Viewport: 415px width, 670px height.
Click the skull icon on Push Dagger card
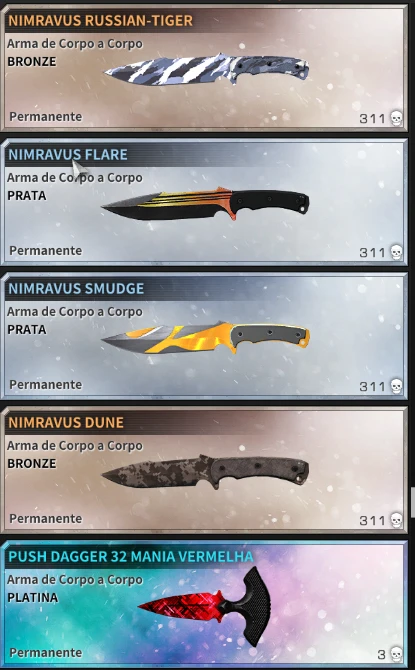[x=397, y=654]
